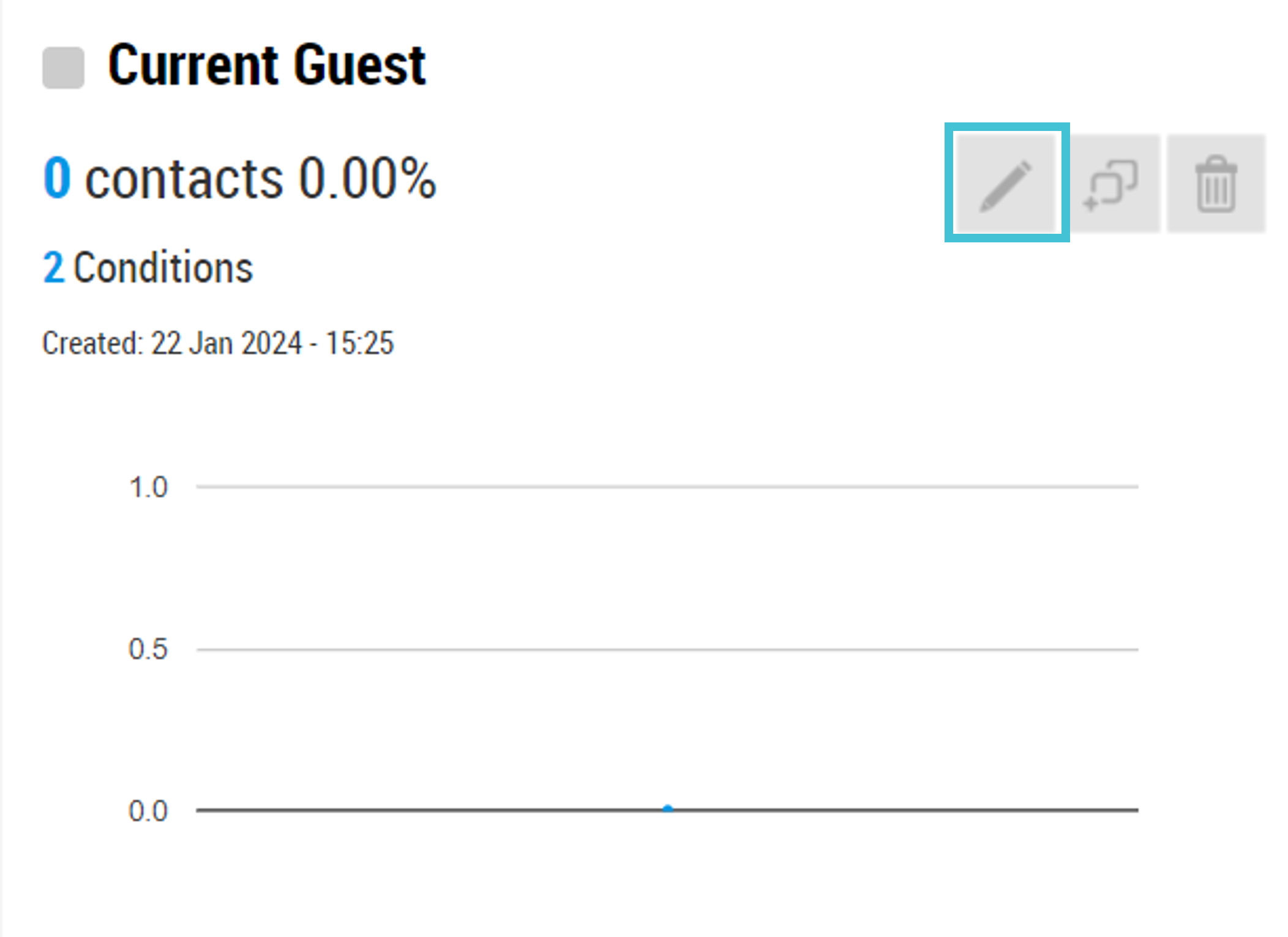Click the 22 Jan 2024 creation date
This screenshot has width=1288, height=937.
click(227, 343)
